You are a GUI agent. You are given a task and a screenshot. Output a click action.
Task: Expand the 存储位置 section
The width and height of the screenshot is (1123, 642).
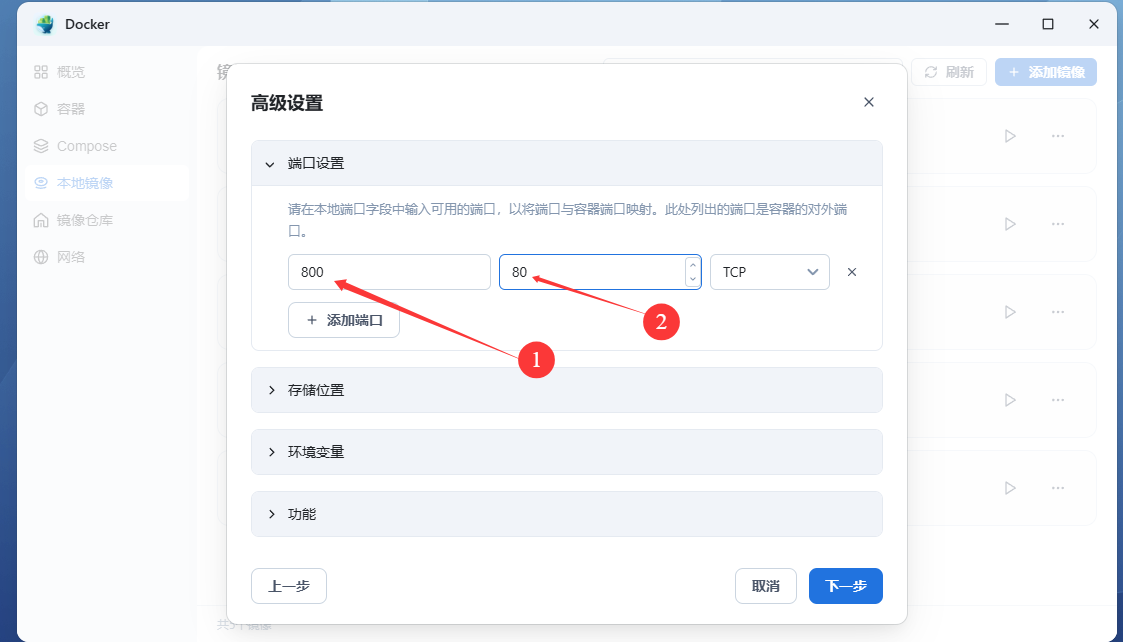coord(567,390)
